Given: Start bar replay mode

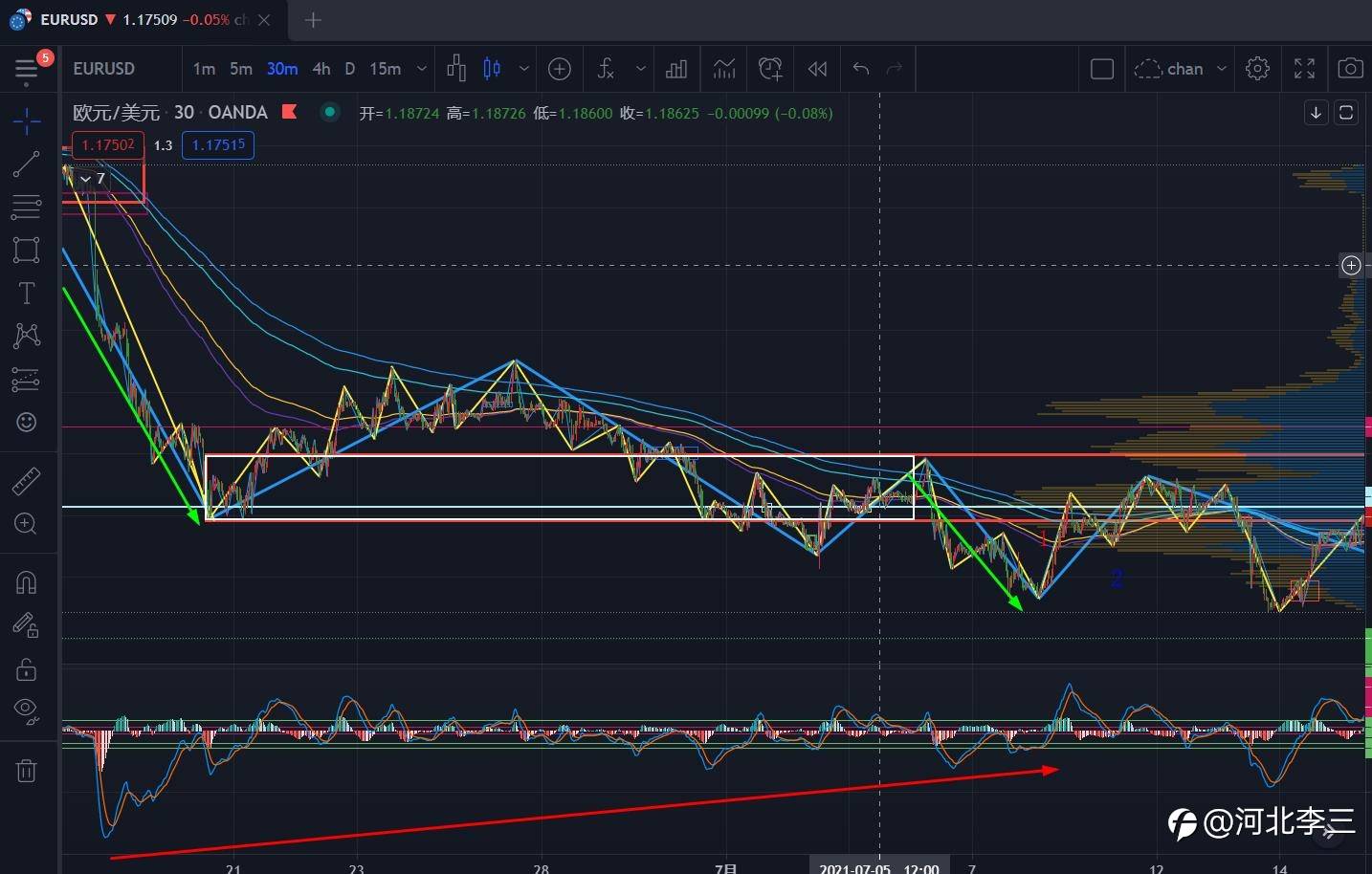Looking at the screenshot, I should coord(817,69).
